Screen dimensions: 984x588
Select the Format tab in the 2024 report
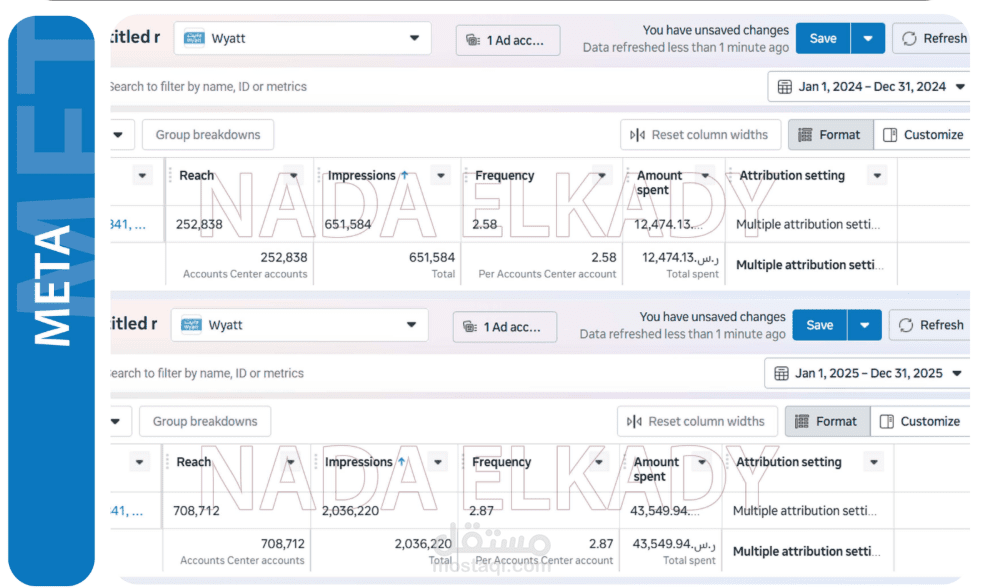[830, 135]
